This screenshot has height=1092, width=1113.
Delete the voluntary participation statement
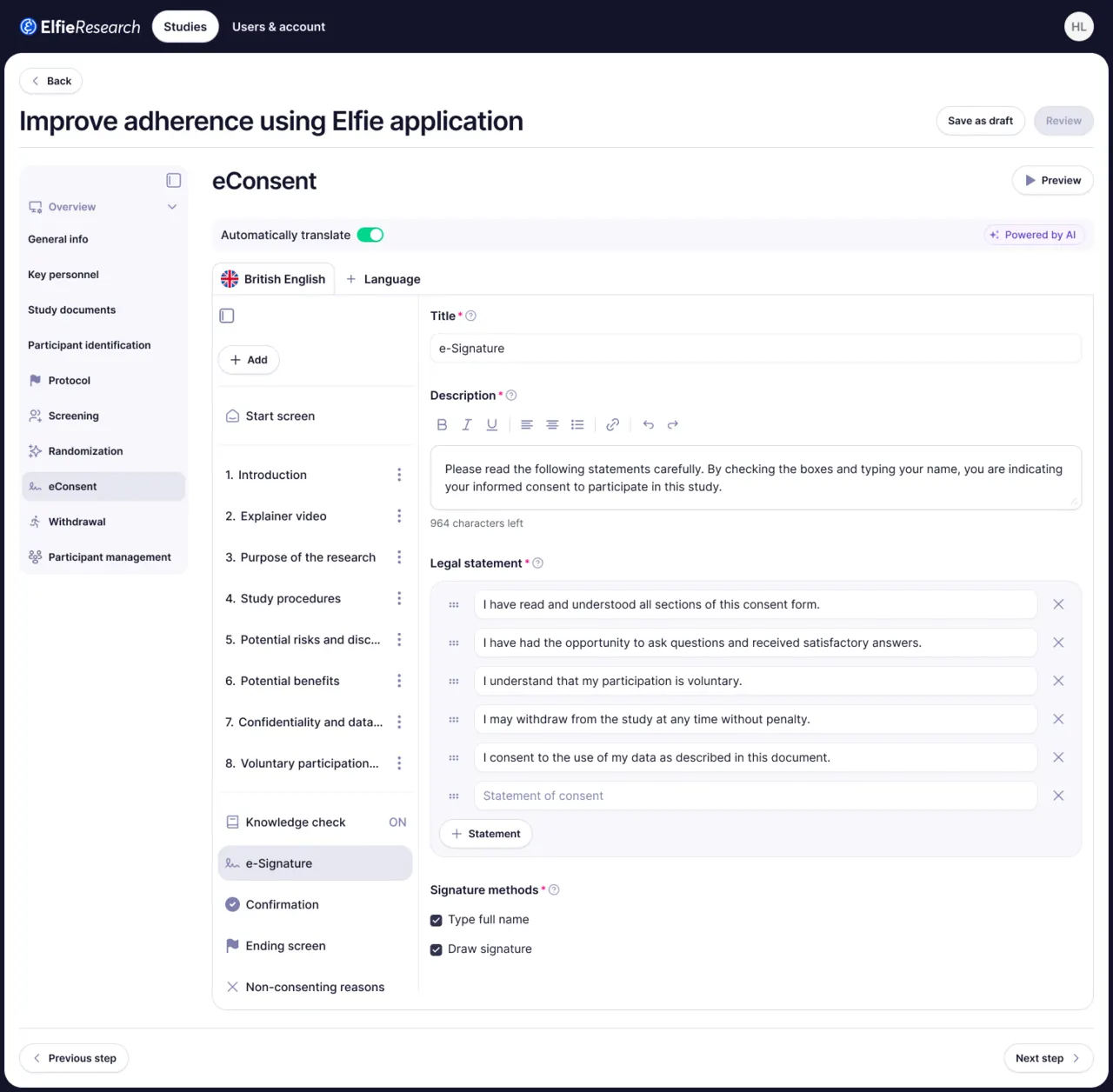[x=1058, y=681]
